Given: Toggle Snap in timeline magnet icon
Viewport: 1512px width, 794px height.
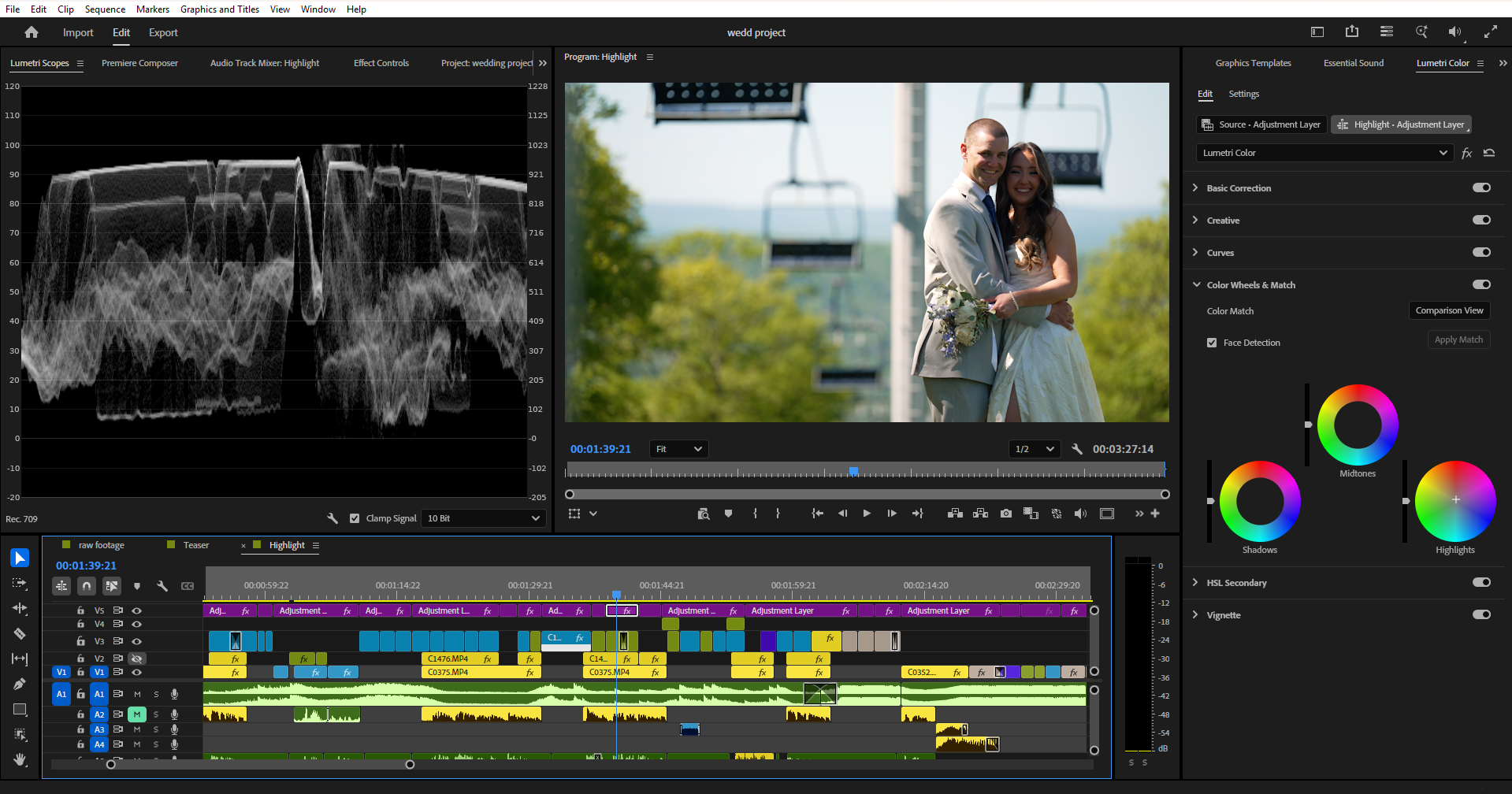Looking at the screenshot, I should [87, 586].
